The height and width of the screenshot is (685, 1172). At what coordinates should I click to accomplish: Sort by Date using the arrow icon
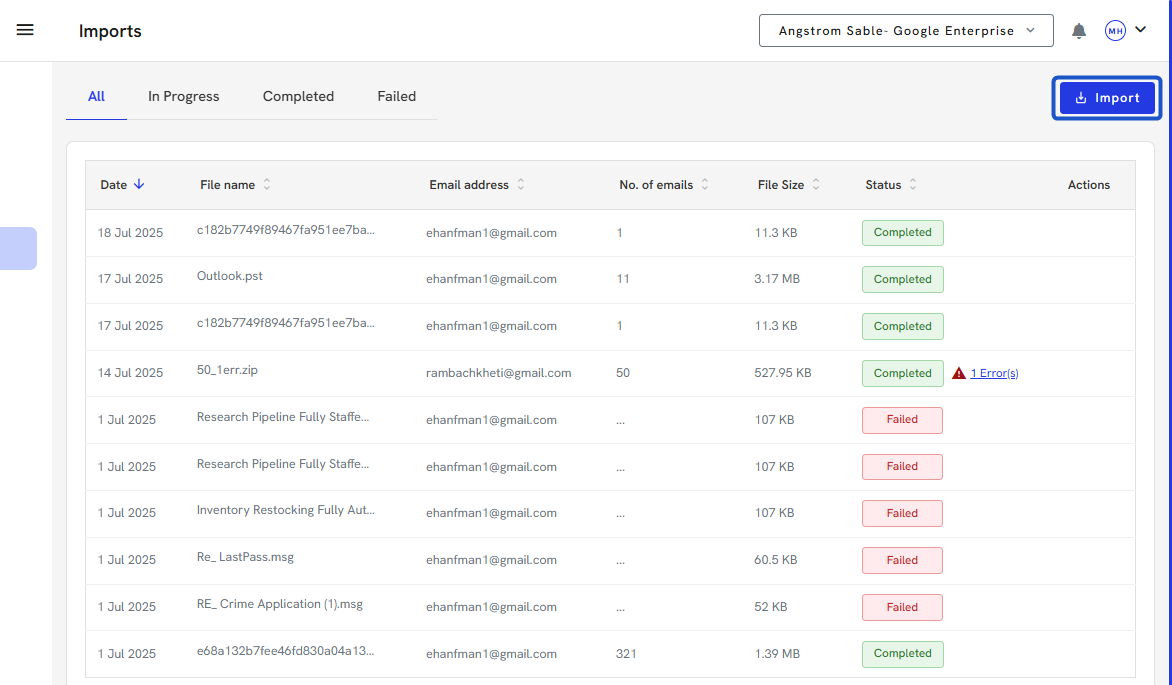(139, 184)
